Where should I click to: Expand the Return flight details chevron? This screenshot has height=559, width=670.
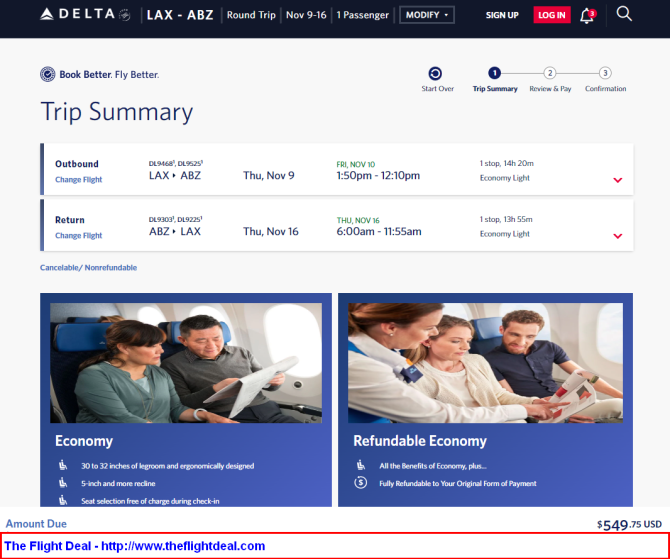click(617, 236)
